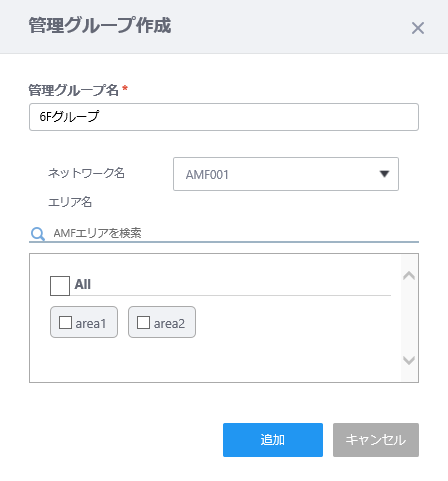Click the up chevron in the area list

tap(409, 275)
